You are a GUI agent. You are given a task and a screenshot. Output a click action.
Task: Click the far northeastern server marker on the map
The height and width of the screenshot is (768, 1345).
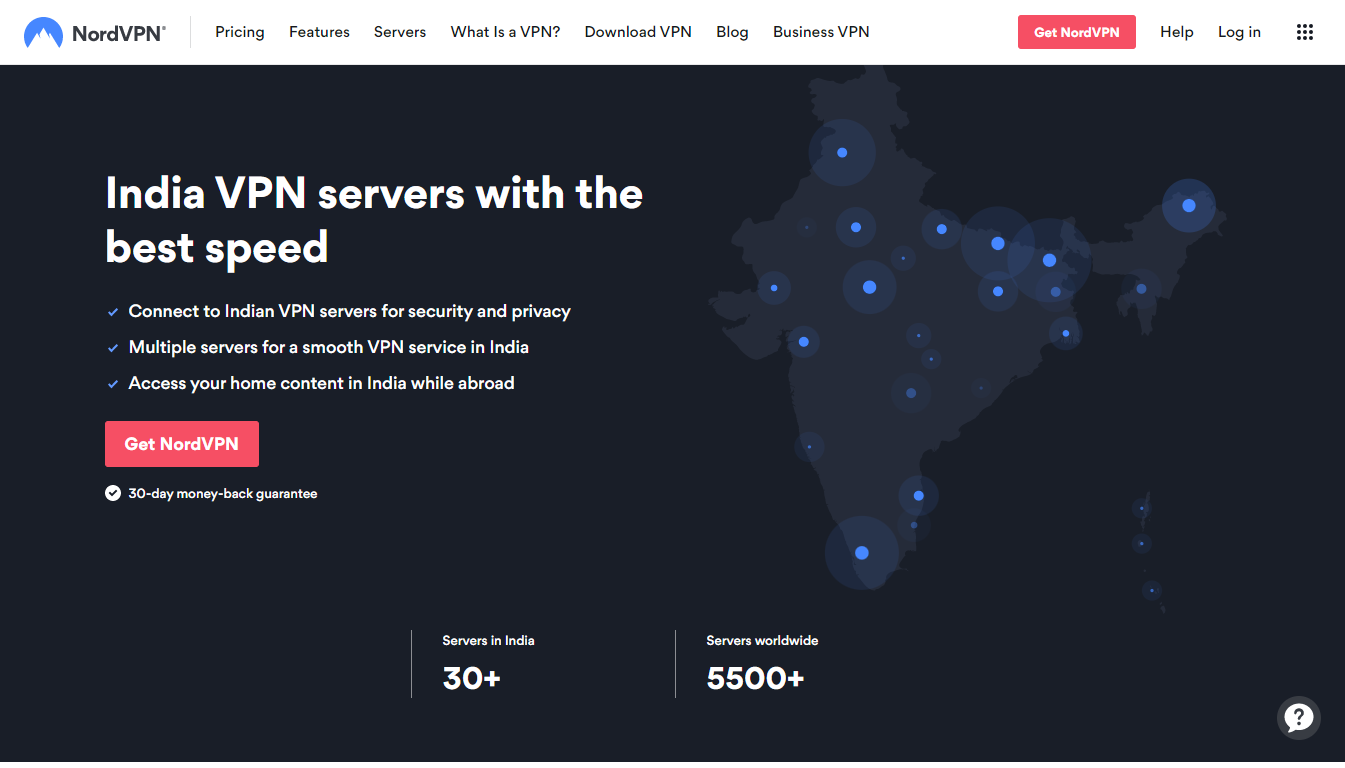[x=1188, y=205]
